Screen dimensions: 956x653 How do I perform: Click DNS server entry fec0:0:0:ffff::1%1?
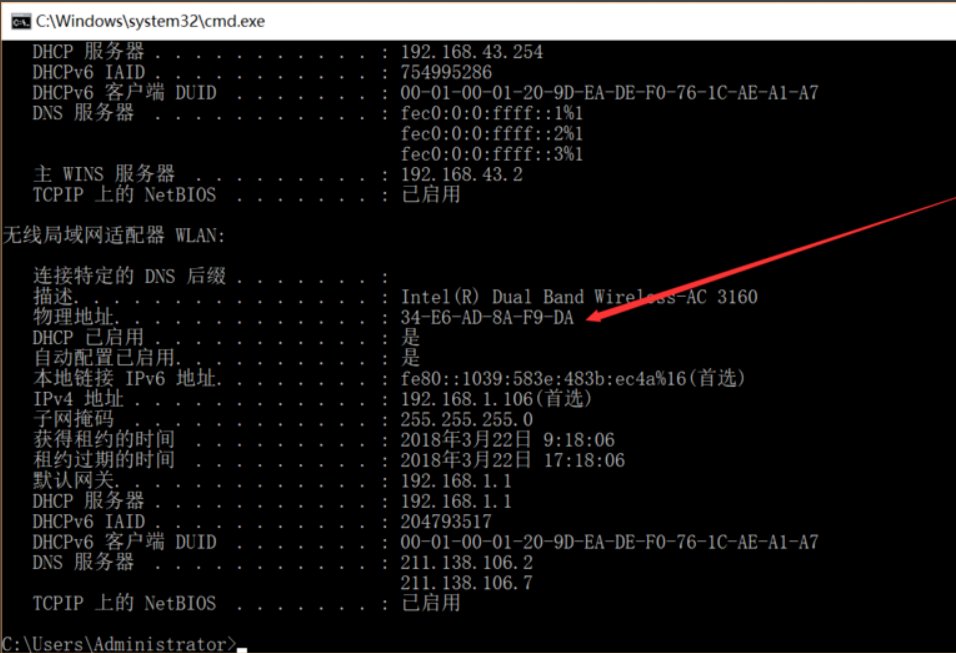492,113
